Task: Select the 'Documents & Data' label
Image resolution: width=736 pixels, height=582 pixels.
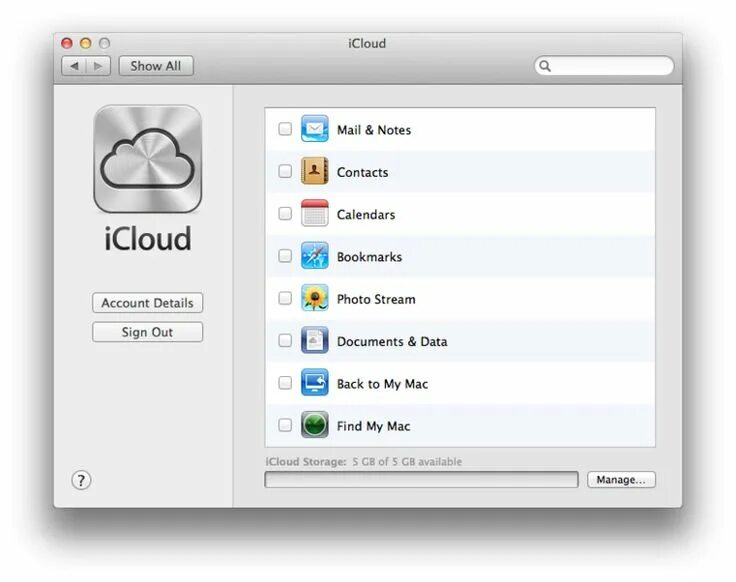Action: click(x=392, y=341)
